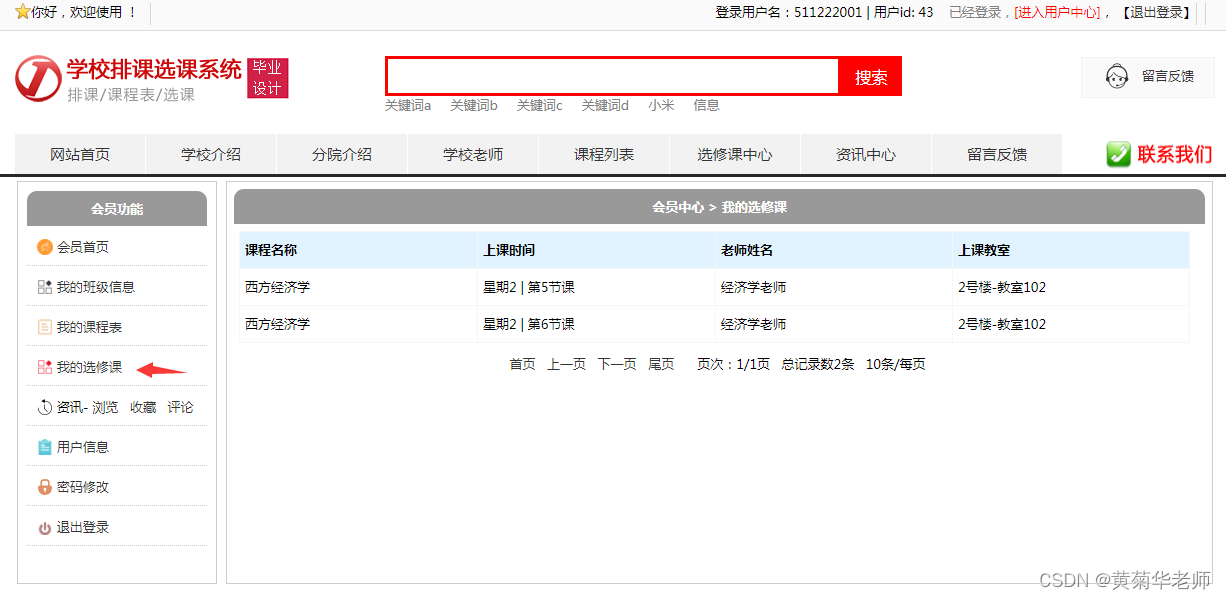The height and width of the screenshot is (600, 1226).
Task: Click the 我的班级信息 grid icon
Action: pyautogui.click(x=45, y=287)
